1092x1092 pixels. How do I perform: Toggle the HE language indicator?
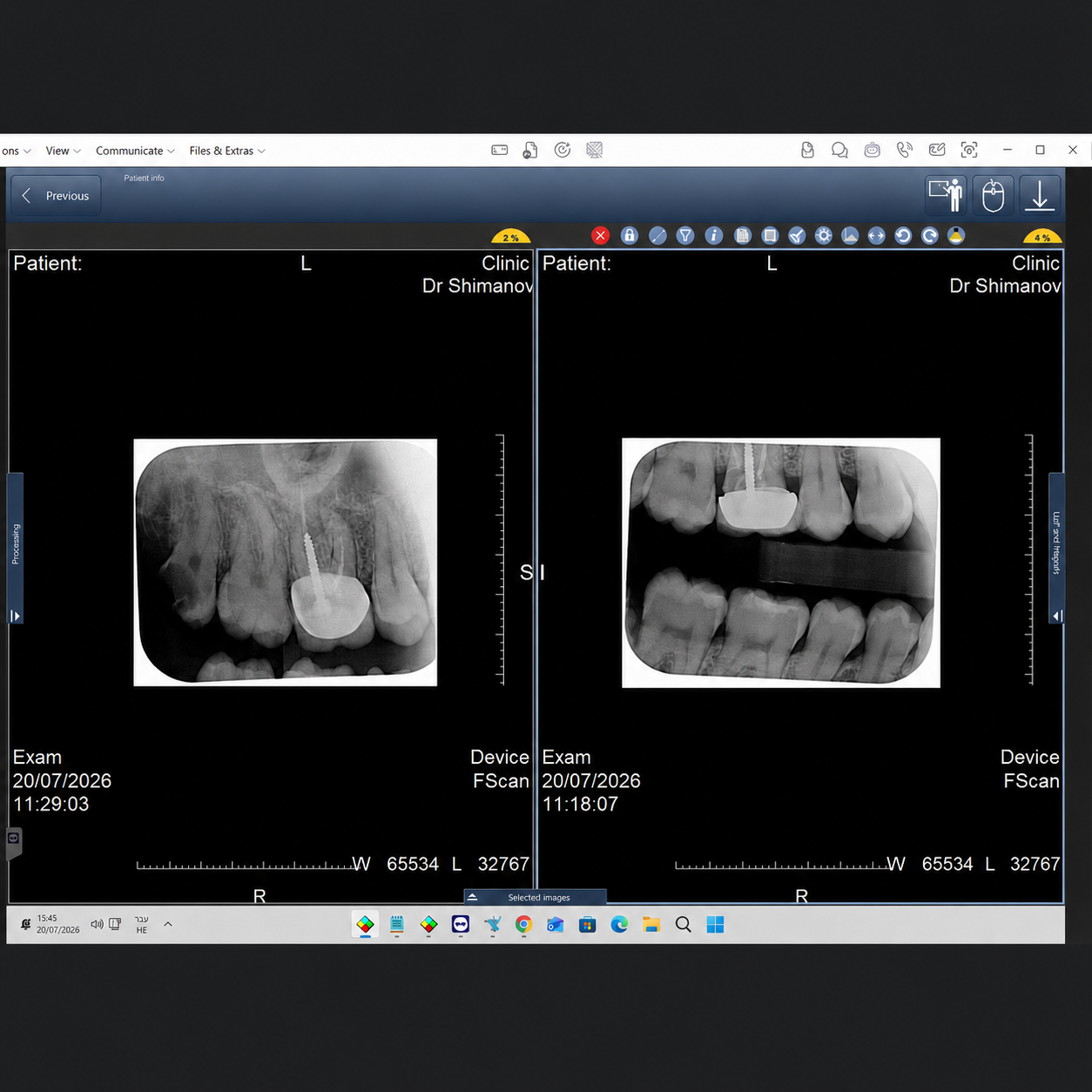pos(141,925)
